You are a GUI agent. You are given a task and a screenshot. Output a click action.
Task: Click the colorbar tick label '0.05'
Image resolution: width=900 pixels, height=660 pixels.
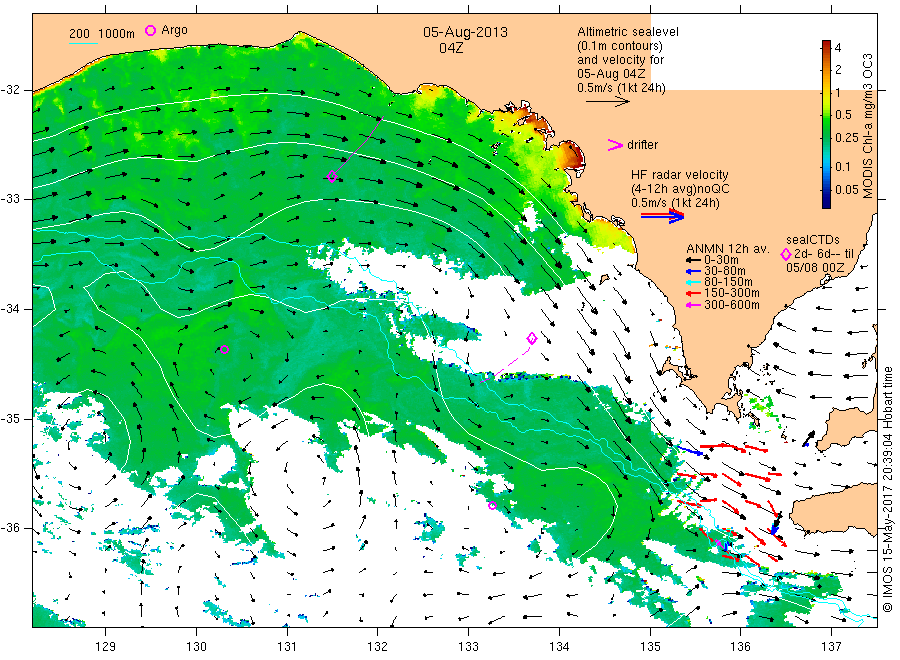point(847,190)
